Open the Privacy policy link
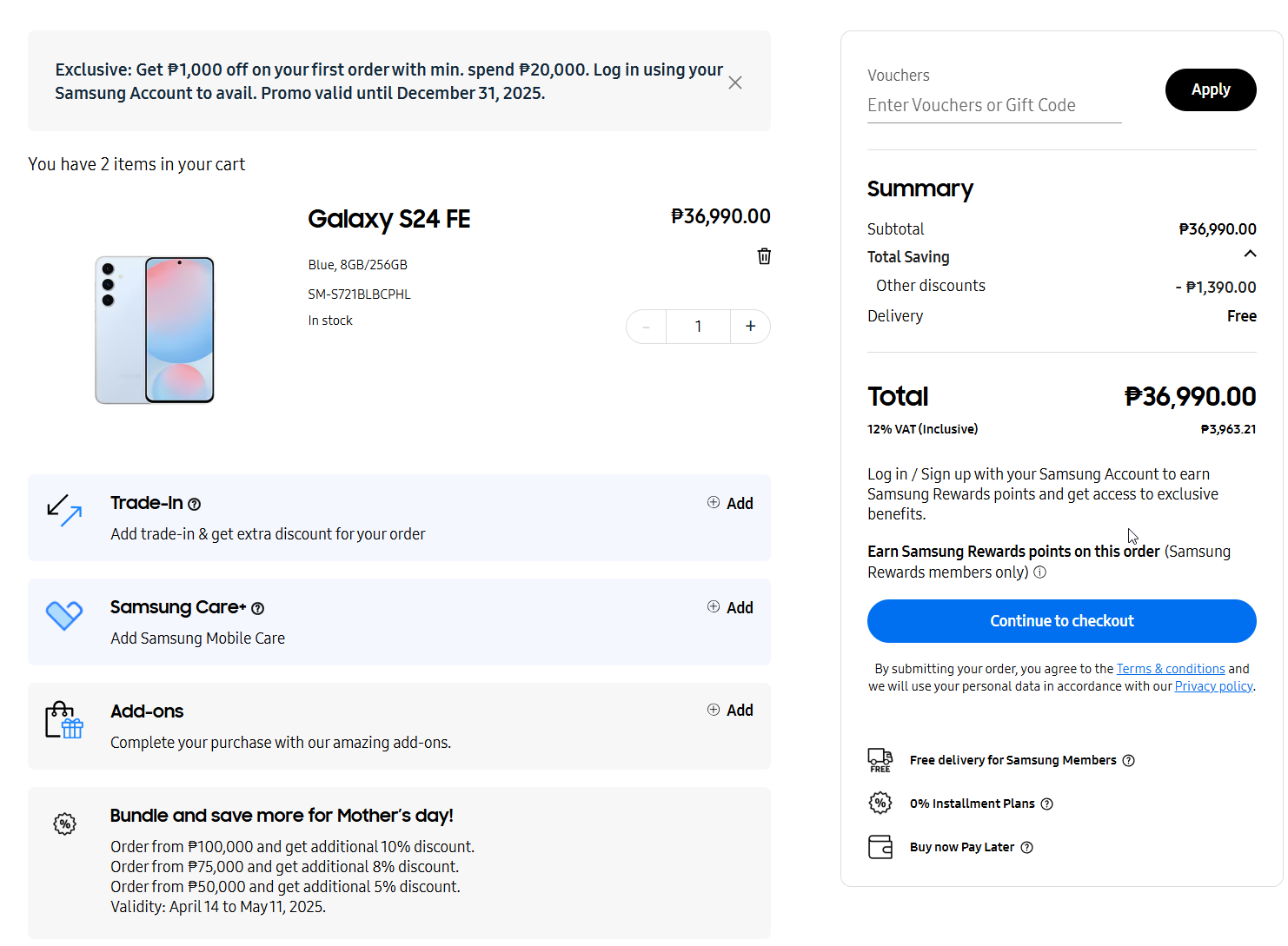Screen dimensions: 1288x946 click(x=1213, y=686)
